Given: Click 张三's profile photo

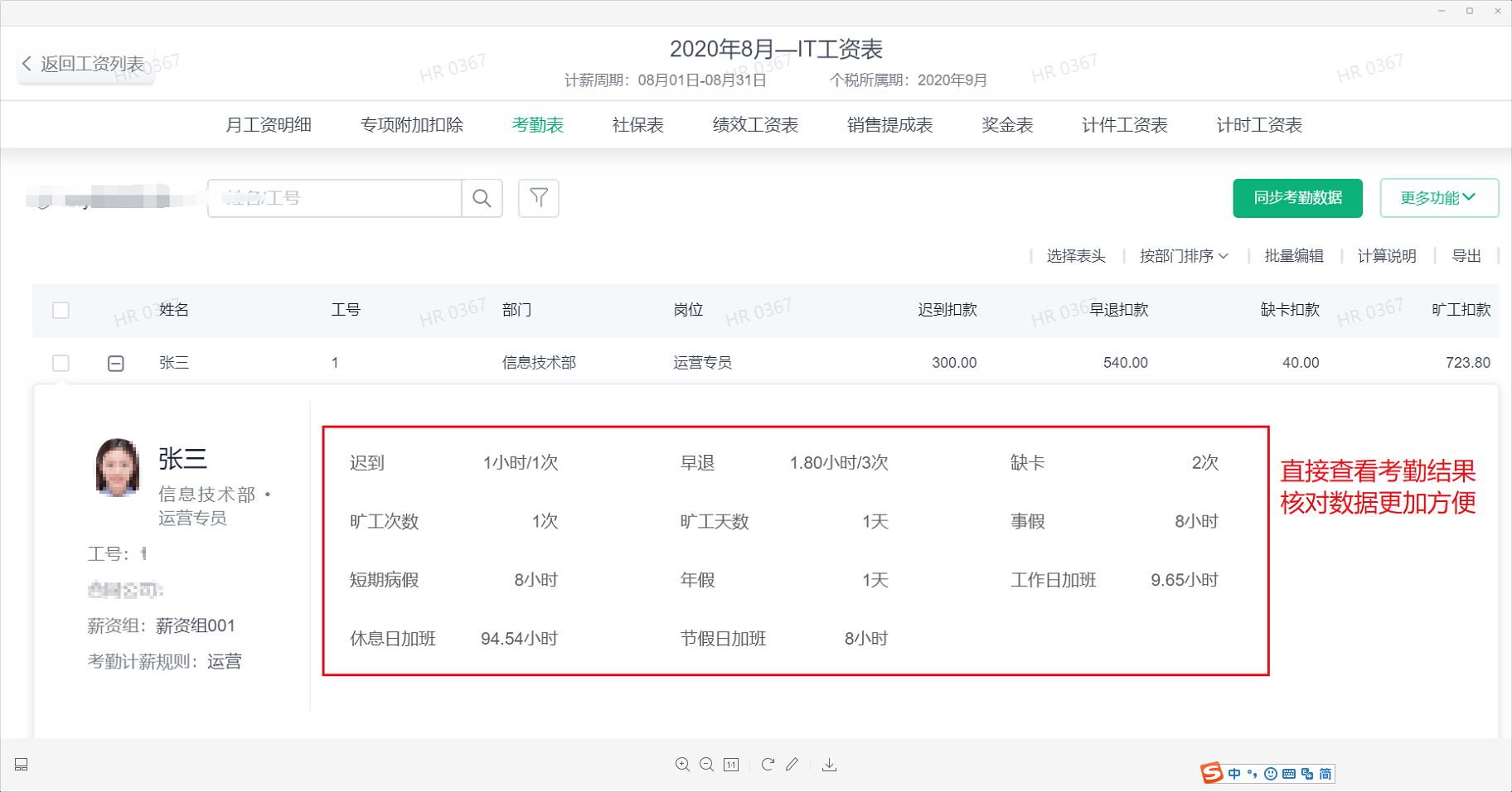Looking at the screenshot, I should (x=117, y=467).
